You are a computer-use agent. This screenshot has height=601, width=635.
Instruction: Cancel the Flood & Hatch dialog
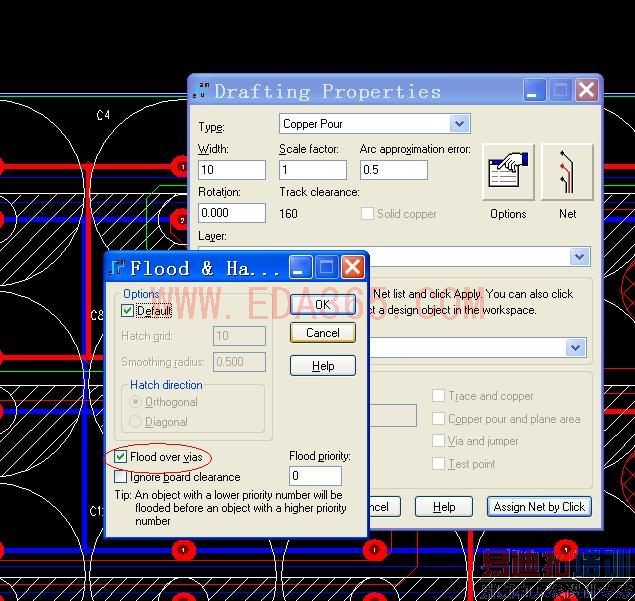click(x=323, y=332)
